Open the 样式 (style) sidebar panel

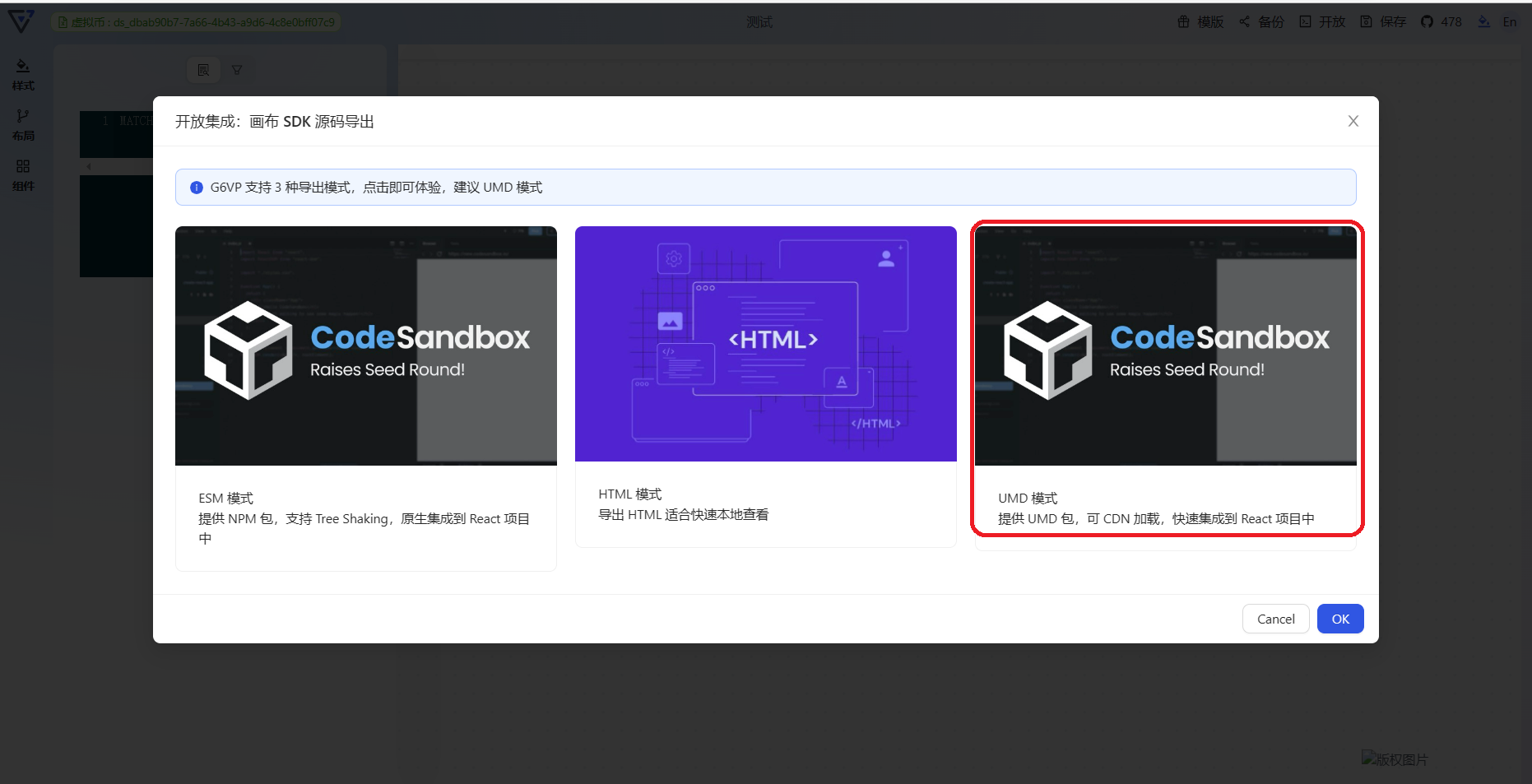pyautogui.click(x=23, y=75)
